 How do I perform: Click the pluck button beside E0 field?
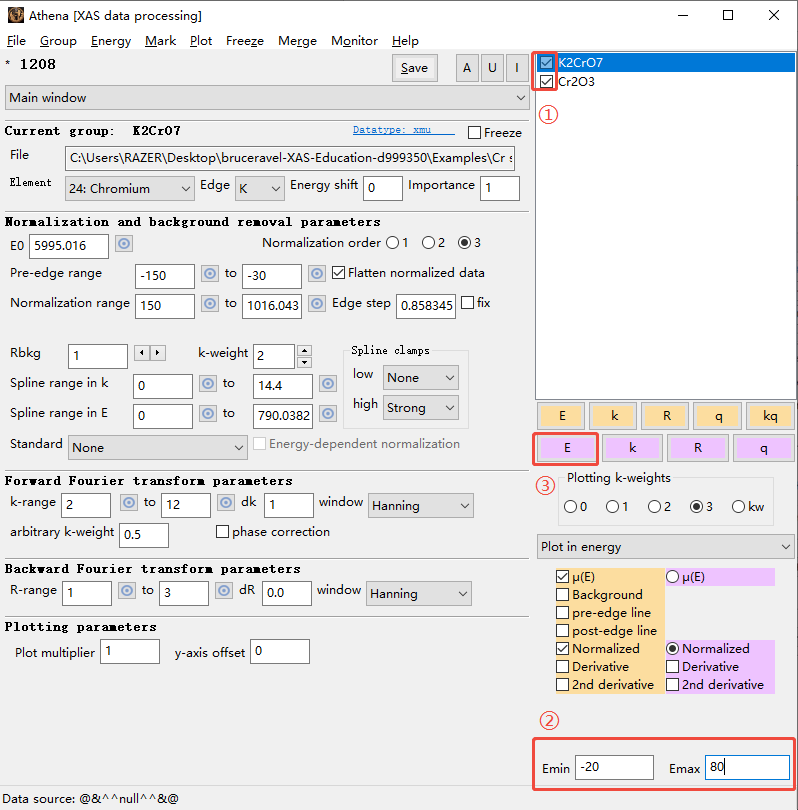[x=124, y=244]
